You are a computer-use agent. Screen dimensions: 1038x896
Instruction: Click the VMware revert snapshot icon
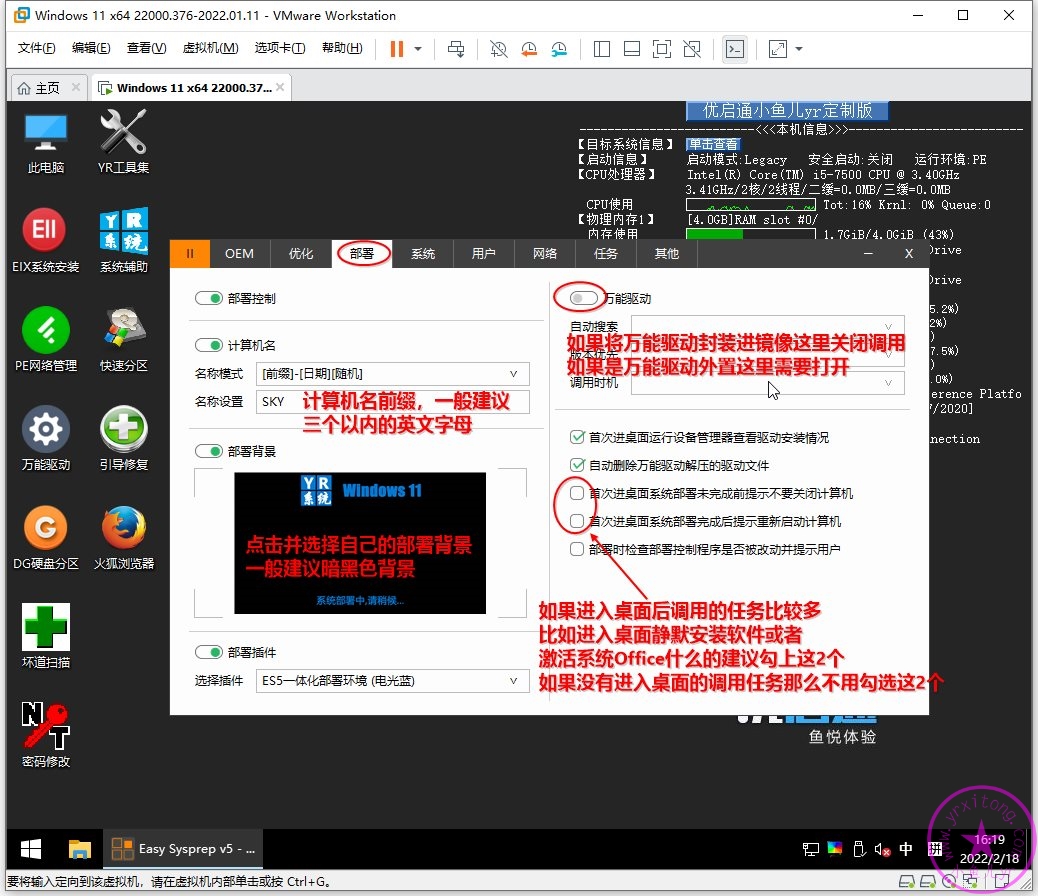point(529,48)
